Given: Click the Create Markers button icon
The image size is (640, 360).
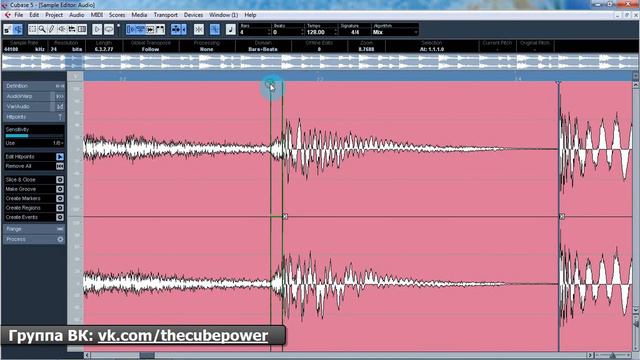Looking at the screenshot, I should [60, 198].
